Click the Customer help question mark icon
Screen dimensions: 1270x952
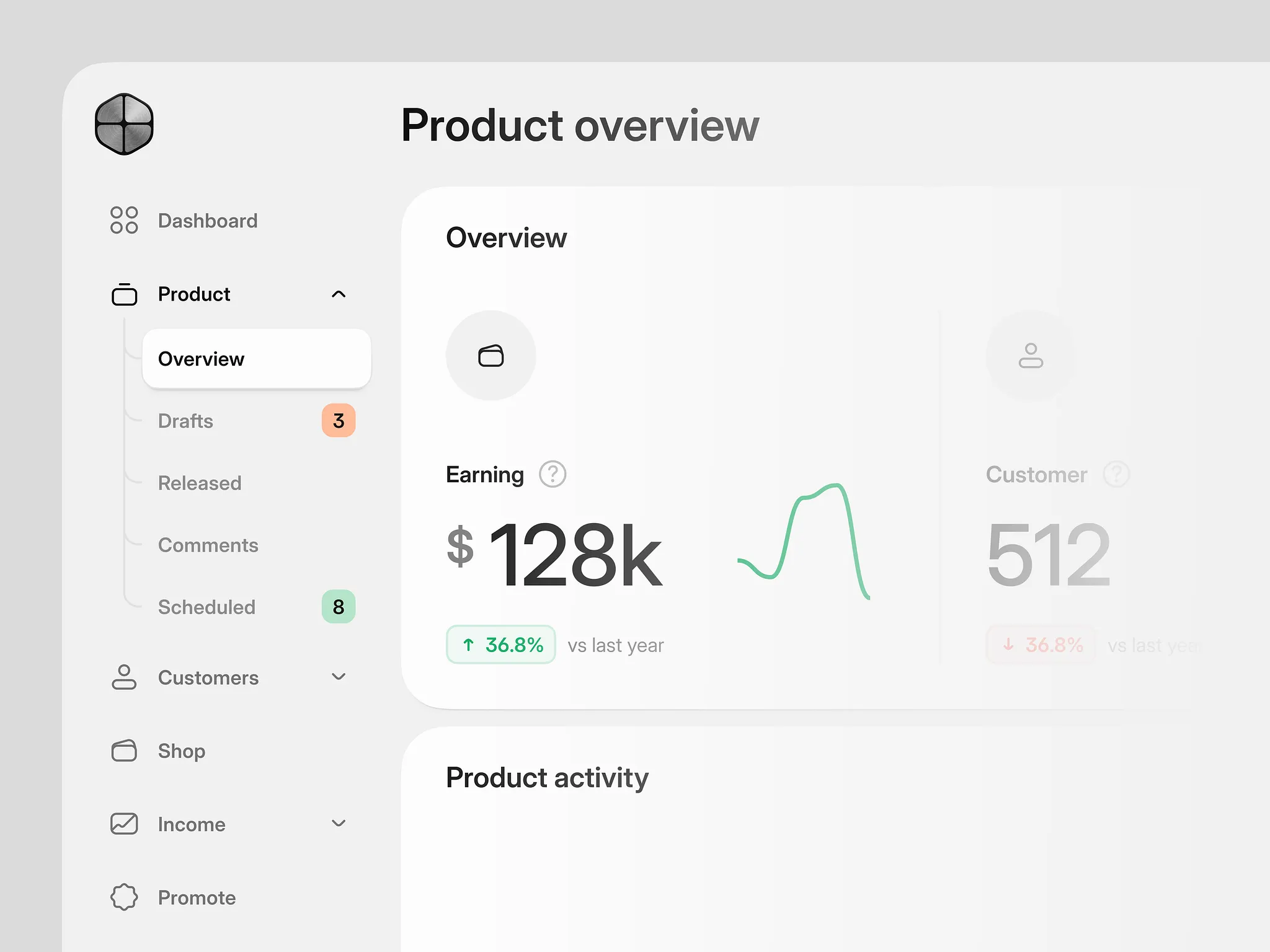pos(1116,474)
